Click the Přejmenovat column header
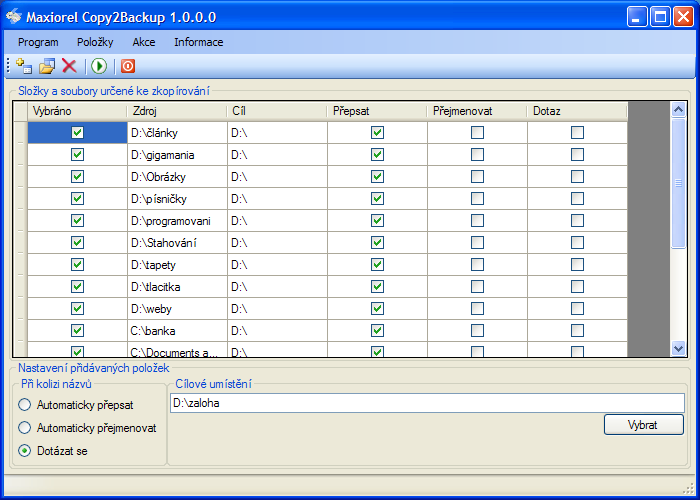The height and width of the screenshot is (500, 700). click(x=477, y=111)
